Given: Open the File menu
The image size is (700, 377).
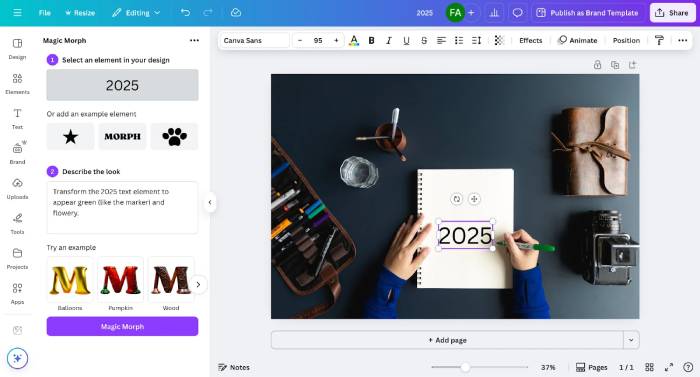Looking at the screenshot, I should pos(45,13).
